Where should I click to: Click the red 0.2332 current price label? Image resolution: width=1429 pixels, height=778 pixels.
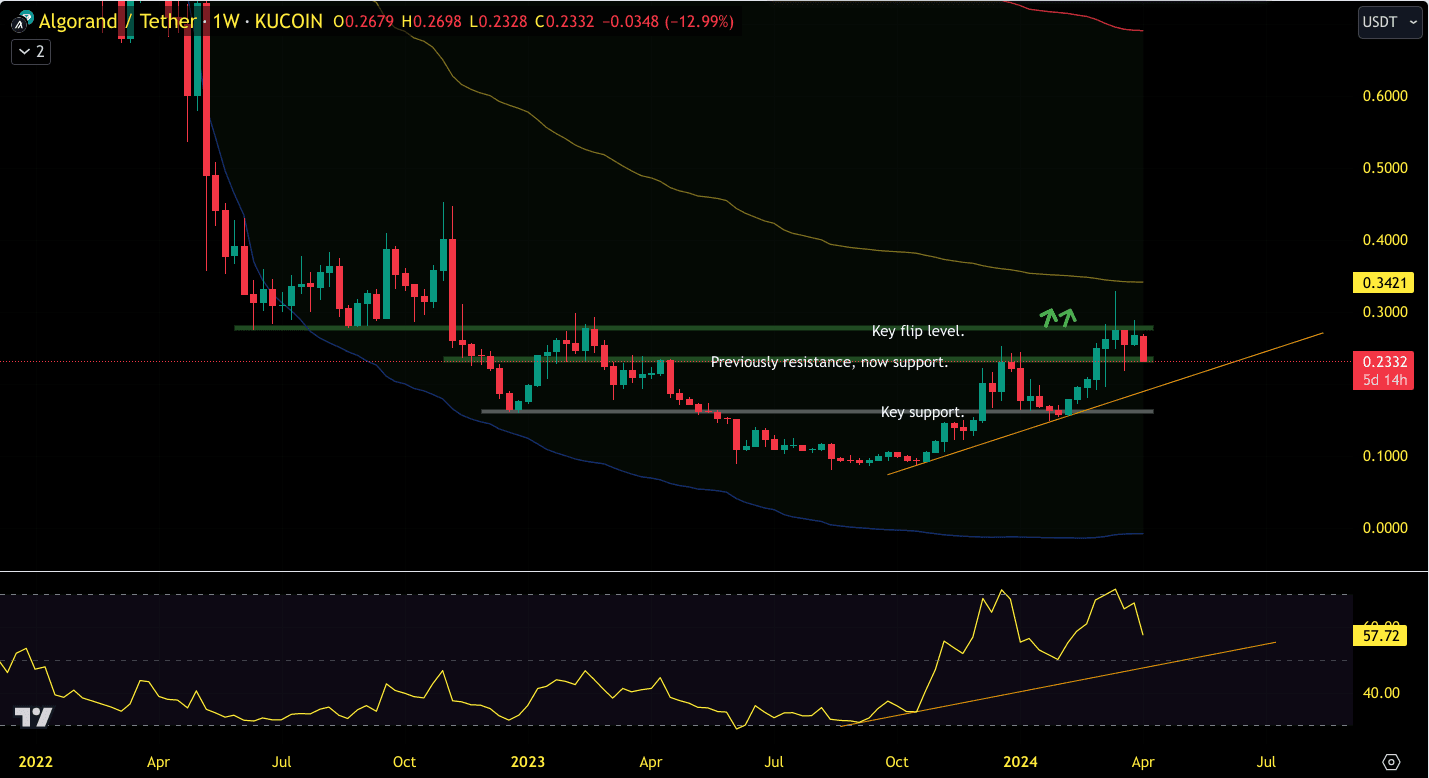coord(1383,361)
